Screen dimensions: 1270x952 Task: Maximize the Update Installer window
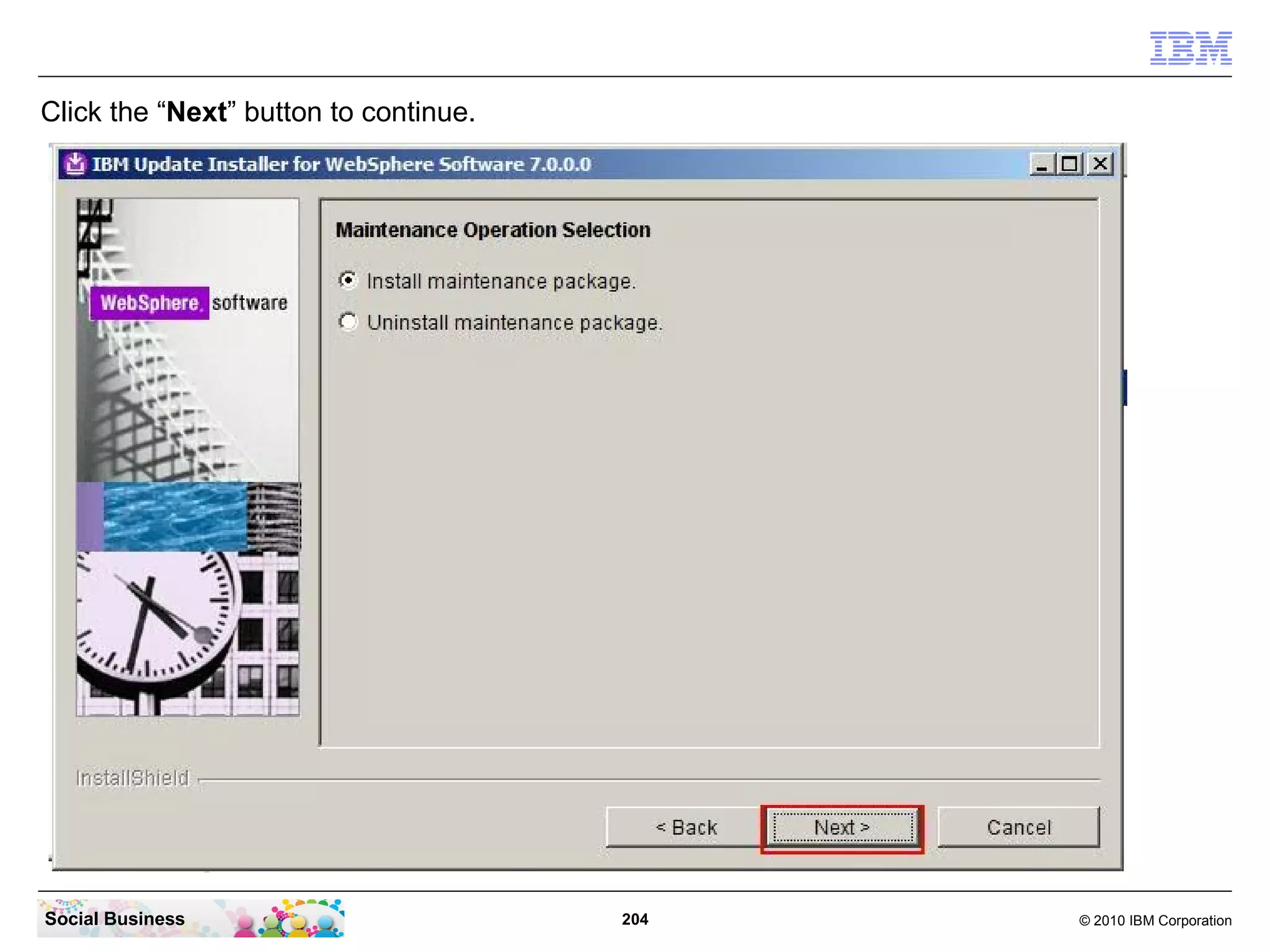1069,164
